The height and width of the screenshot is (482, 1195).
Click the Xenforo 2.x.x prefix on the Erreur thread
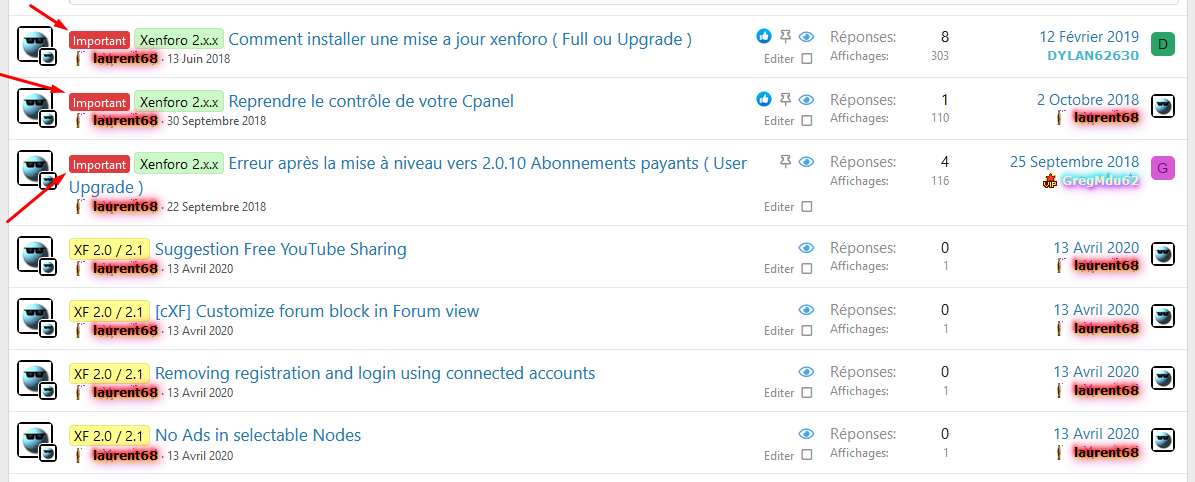[x=179, y=163]
